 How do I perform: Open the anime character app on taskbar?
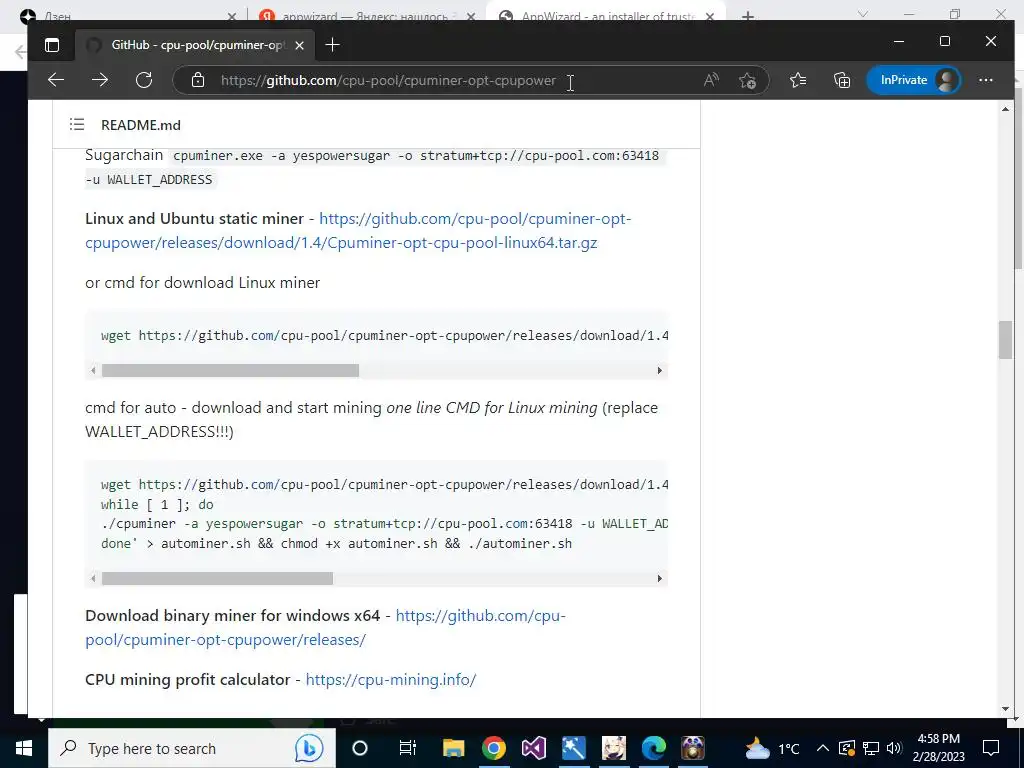pyautogui.click(x=613, y=748)
